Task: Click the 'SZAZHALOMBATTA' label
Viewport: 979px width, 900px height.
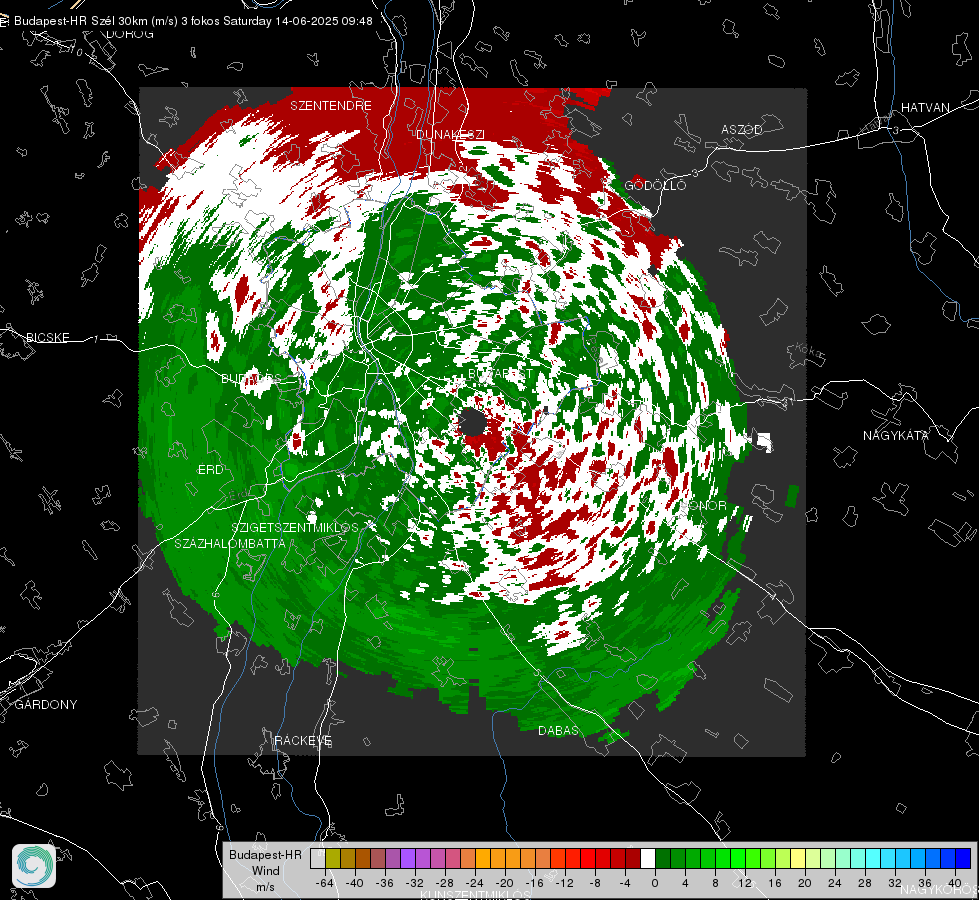Action: pyautogui.click(x=230, y=543)
